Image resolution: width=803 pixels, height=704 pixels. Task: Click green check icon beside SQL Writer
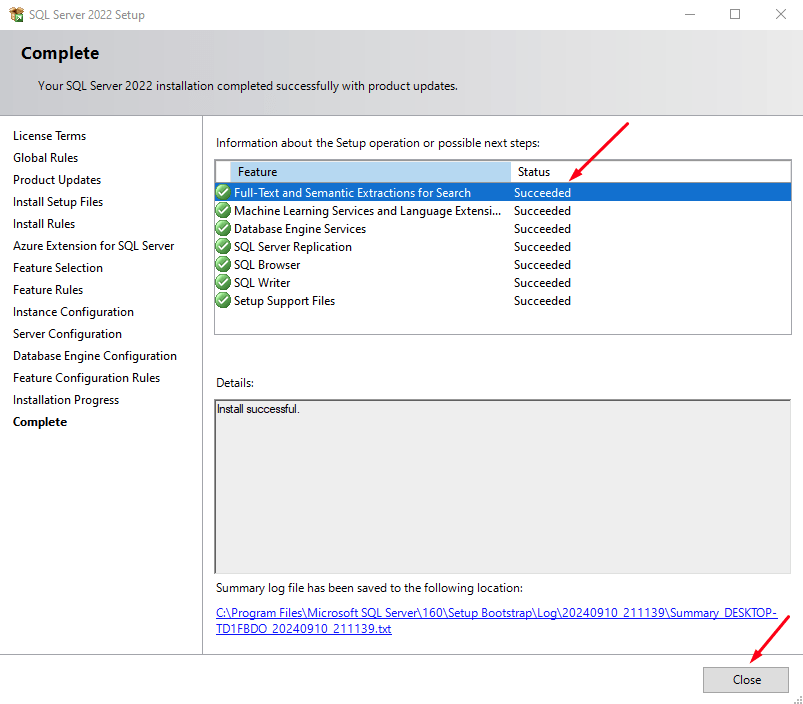point(223,282)
